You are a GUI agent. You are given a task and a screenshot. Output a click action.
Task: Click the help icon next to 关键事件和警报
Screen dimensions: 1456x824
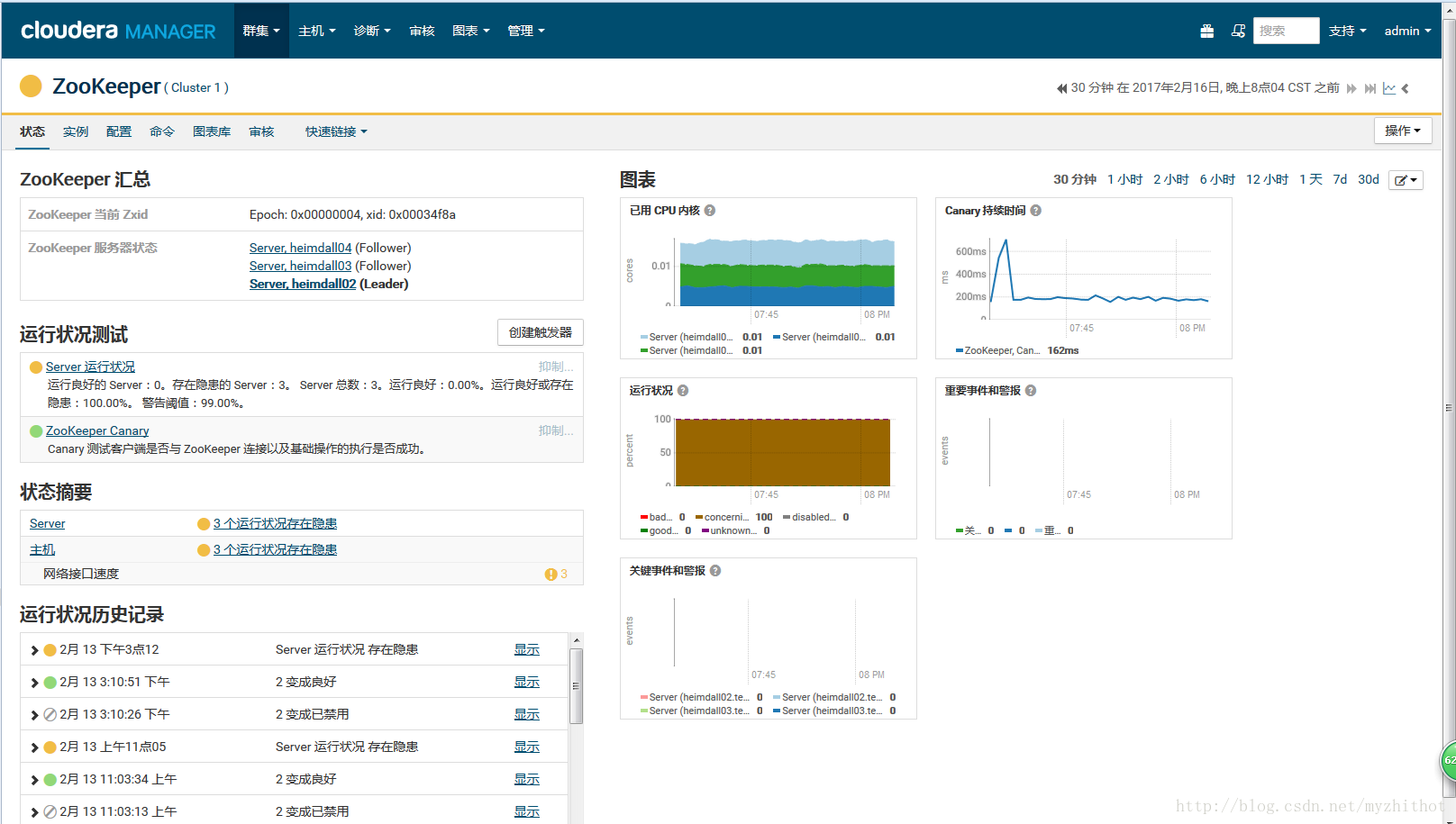[715, 571]
